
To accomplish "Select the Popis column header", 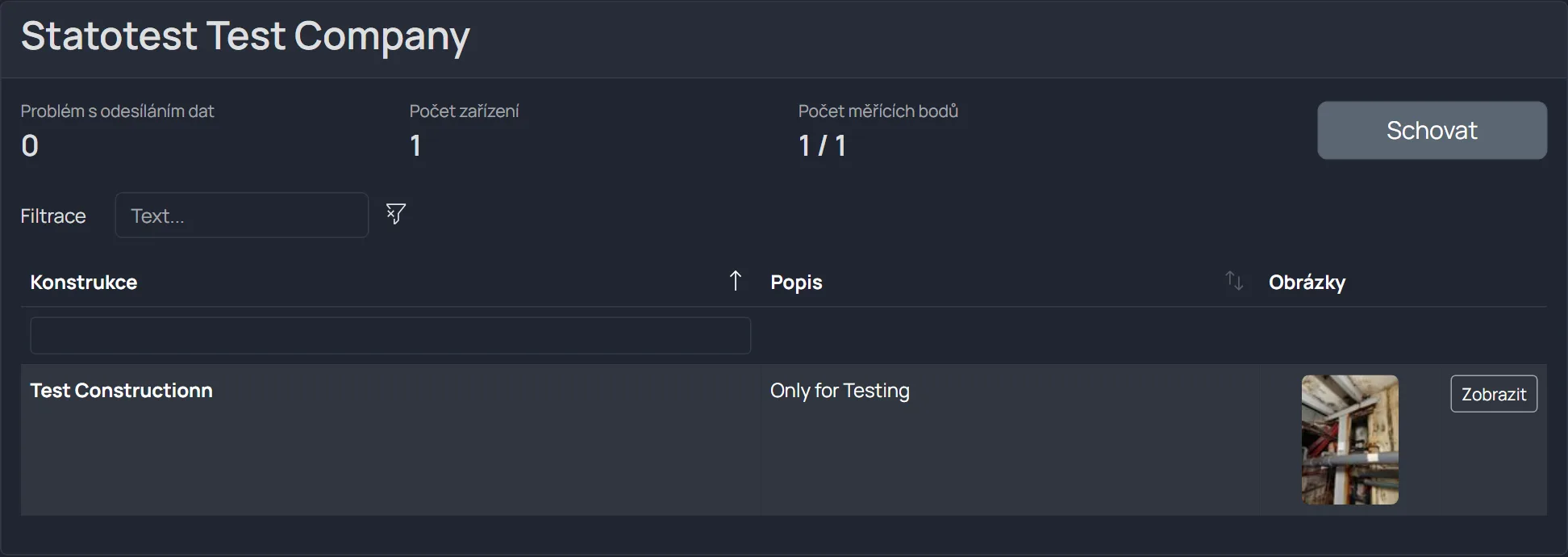I will coord(796,283).
